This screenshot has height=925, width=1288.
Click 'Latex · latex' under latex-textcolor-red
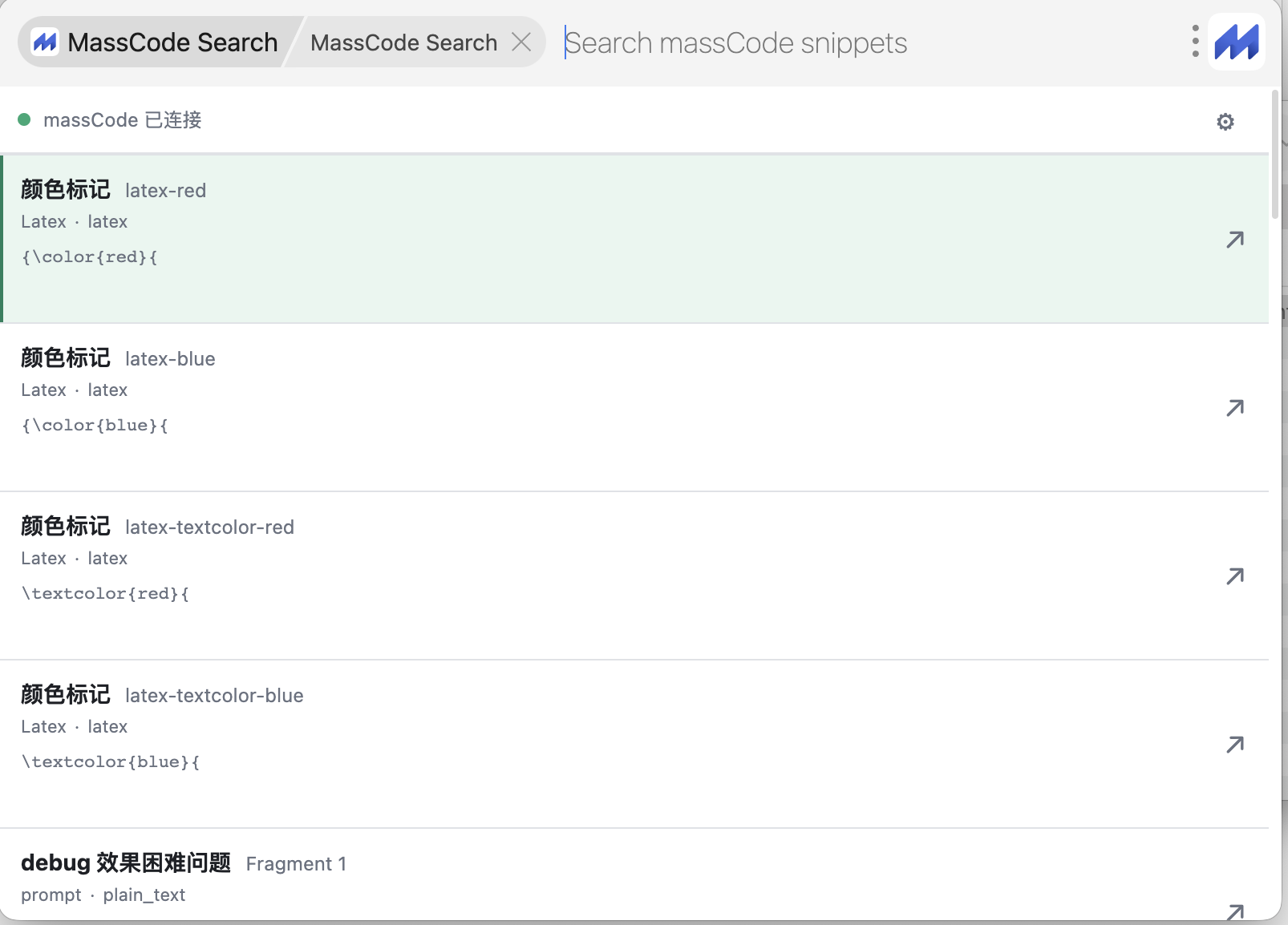pos(75,558)
